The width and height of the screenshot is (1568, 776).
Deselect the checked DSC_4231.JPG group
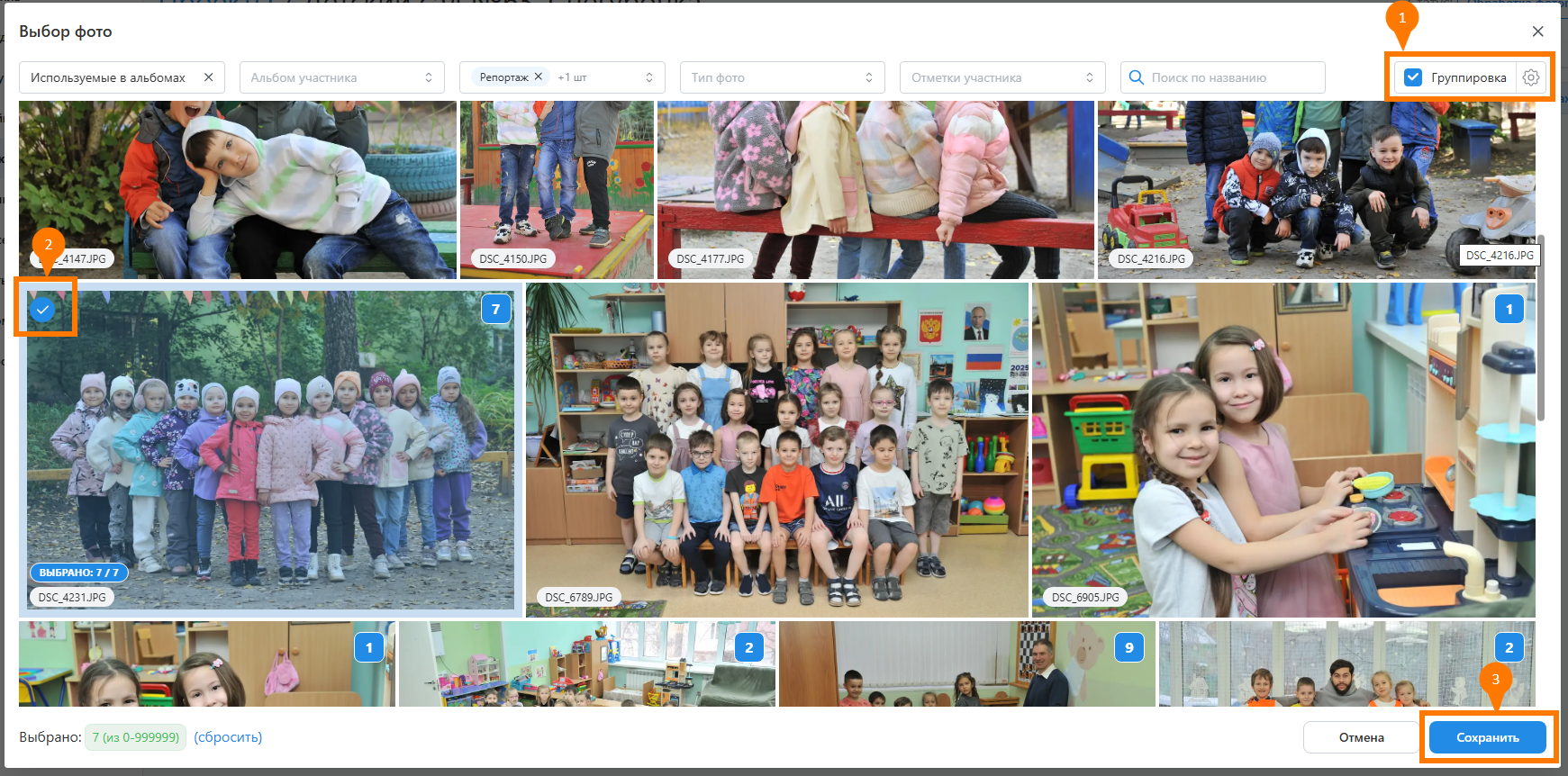42,310
